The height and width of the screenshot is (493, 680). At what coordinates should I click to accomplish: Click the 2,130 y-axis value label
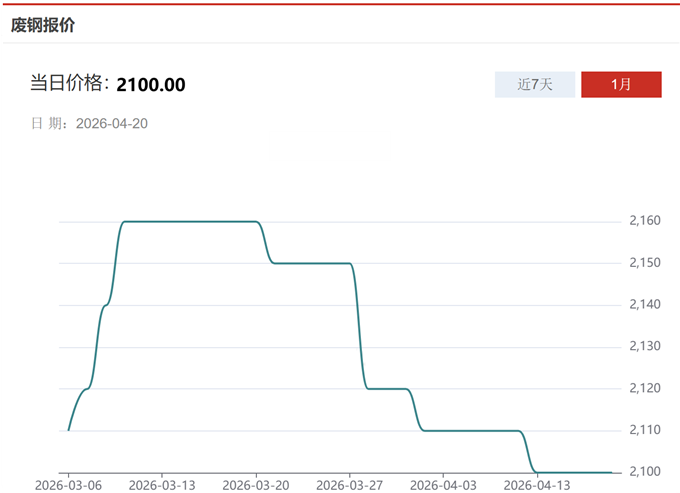[x=645, y=346]
